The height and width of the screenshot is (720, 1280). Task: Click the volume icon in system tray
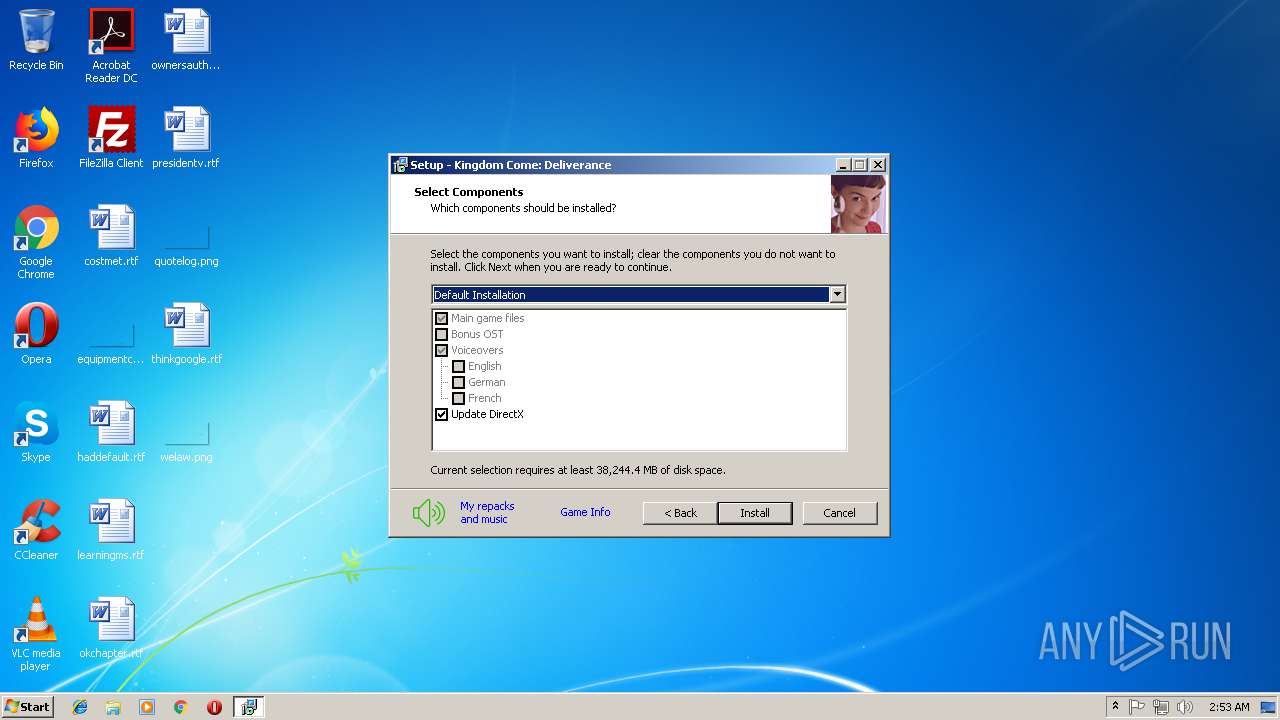[1184, 707]
